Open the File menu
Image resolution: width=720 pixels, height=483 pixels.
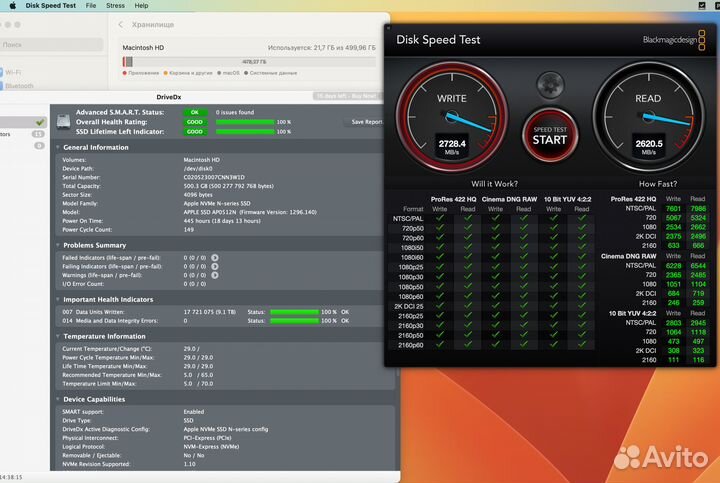[x=91, y=6]
